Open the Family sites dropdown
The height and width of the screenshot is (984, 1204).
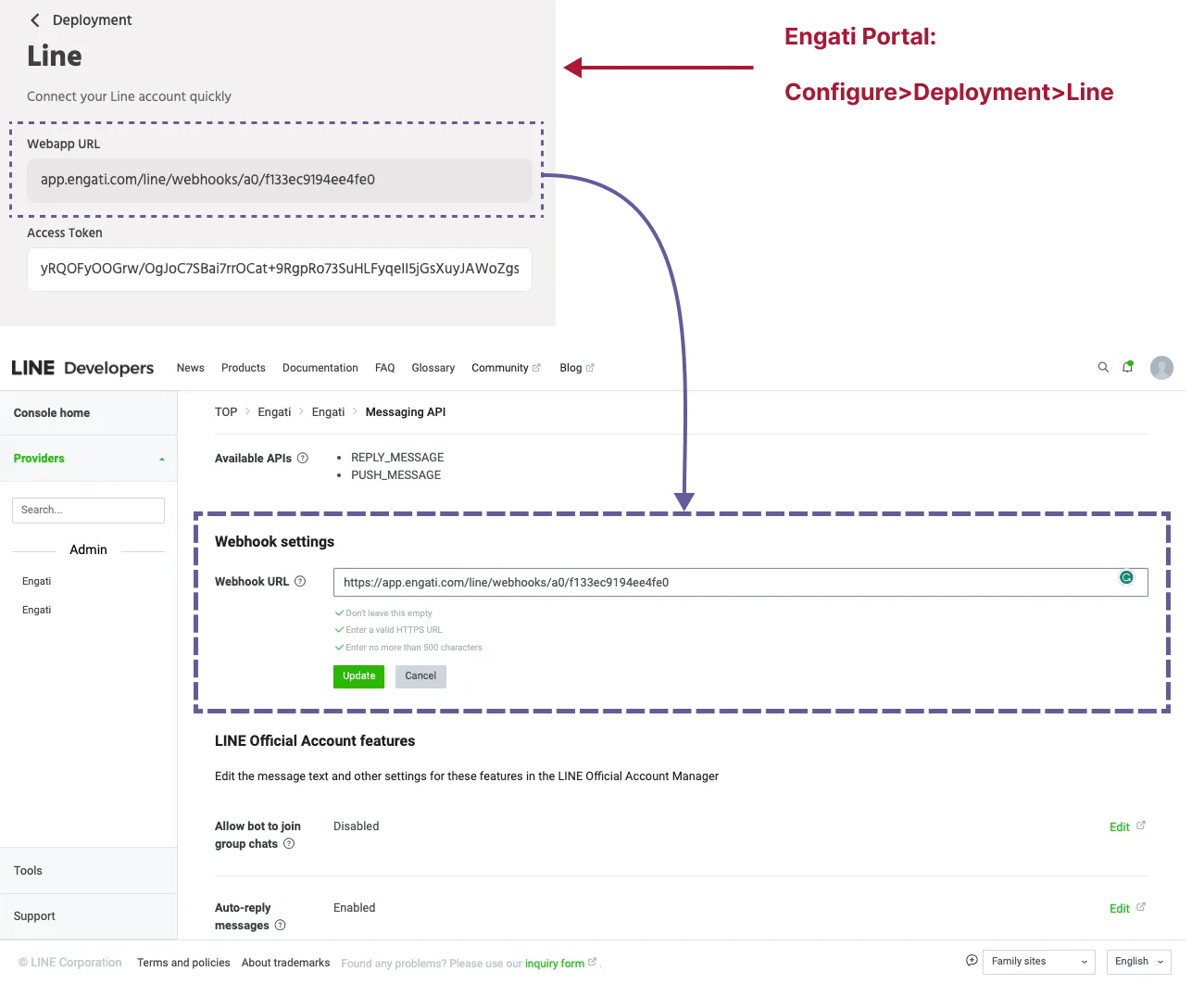click(1039, 962)
